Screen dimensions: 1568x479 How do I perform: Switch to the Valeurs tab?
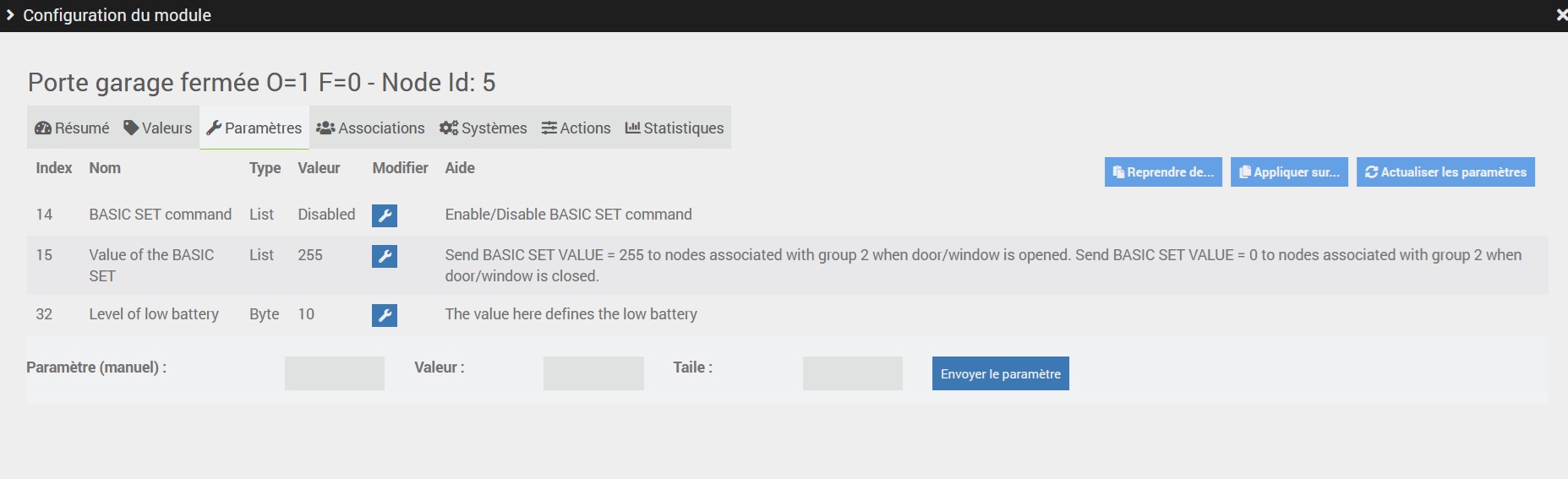(158, 128)
